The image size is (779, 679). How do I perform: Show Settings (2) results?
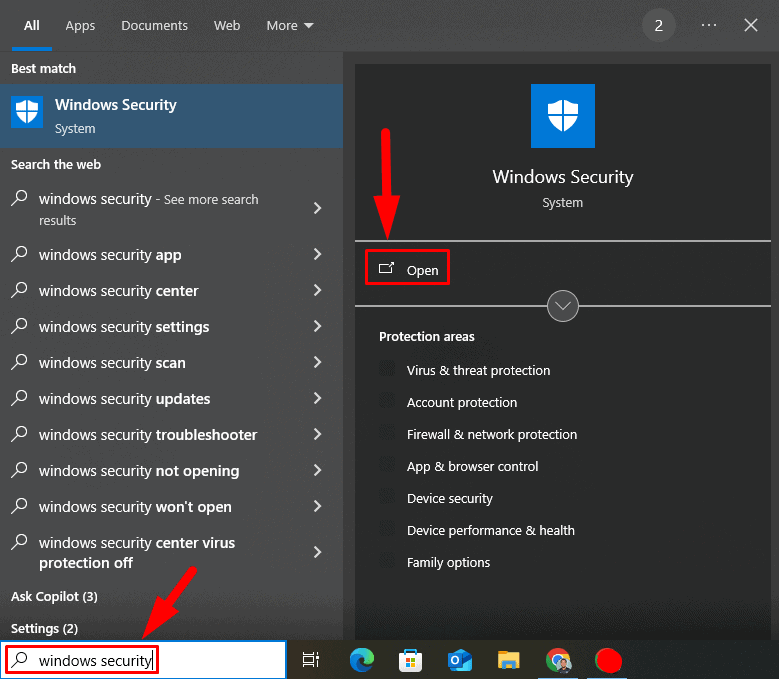pyautogui.click(x=44, y=628)
